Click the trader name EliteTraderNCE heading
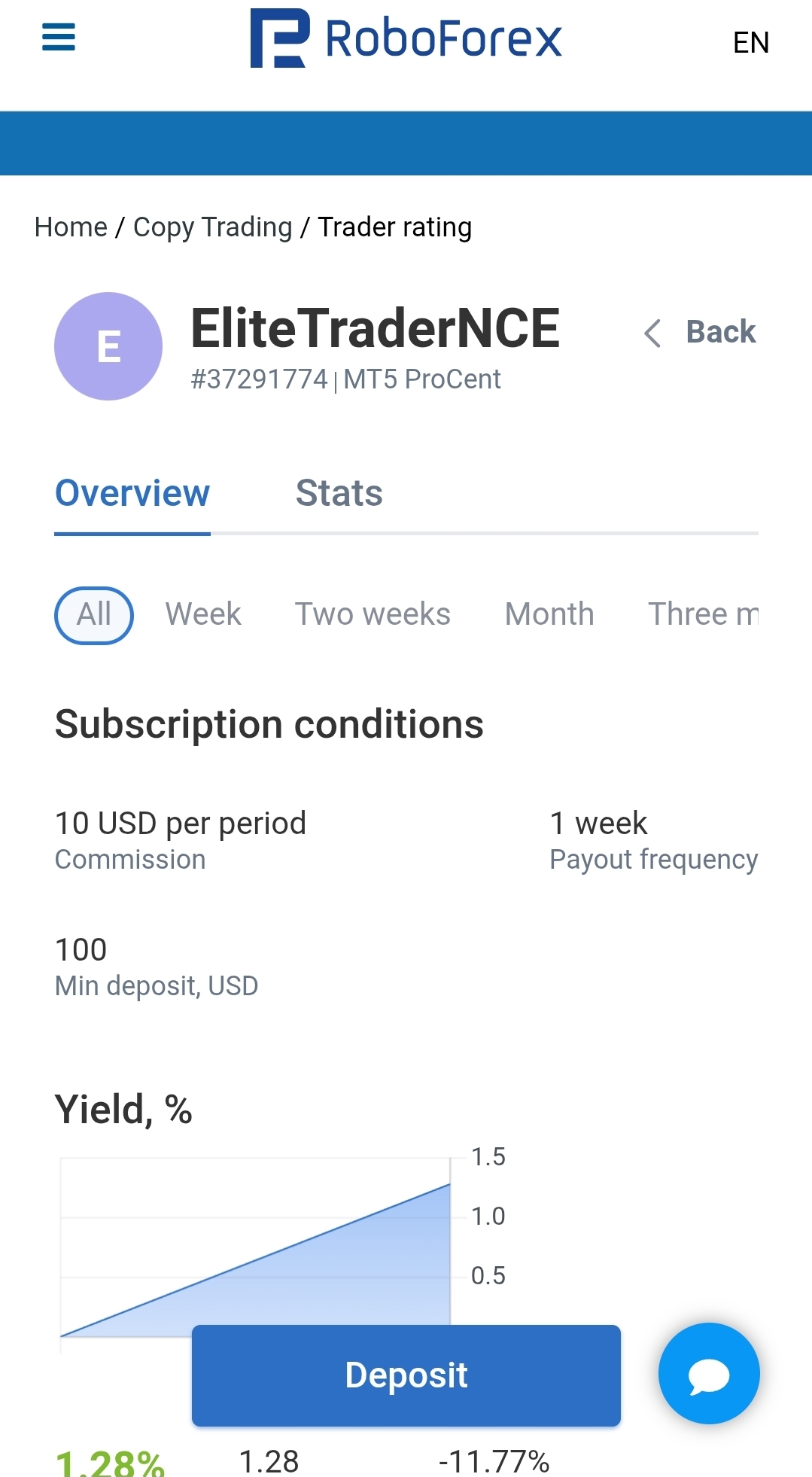The height and width of the screenshot is (1477, 812). pyautogui.click(x=375, y=329)
